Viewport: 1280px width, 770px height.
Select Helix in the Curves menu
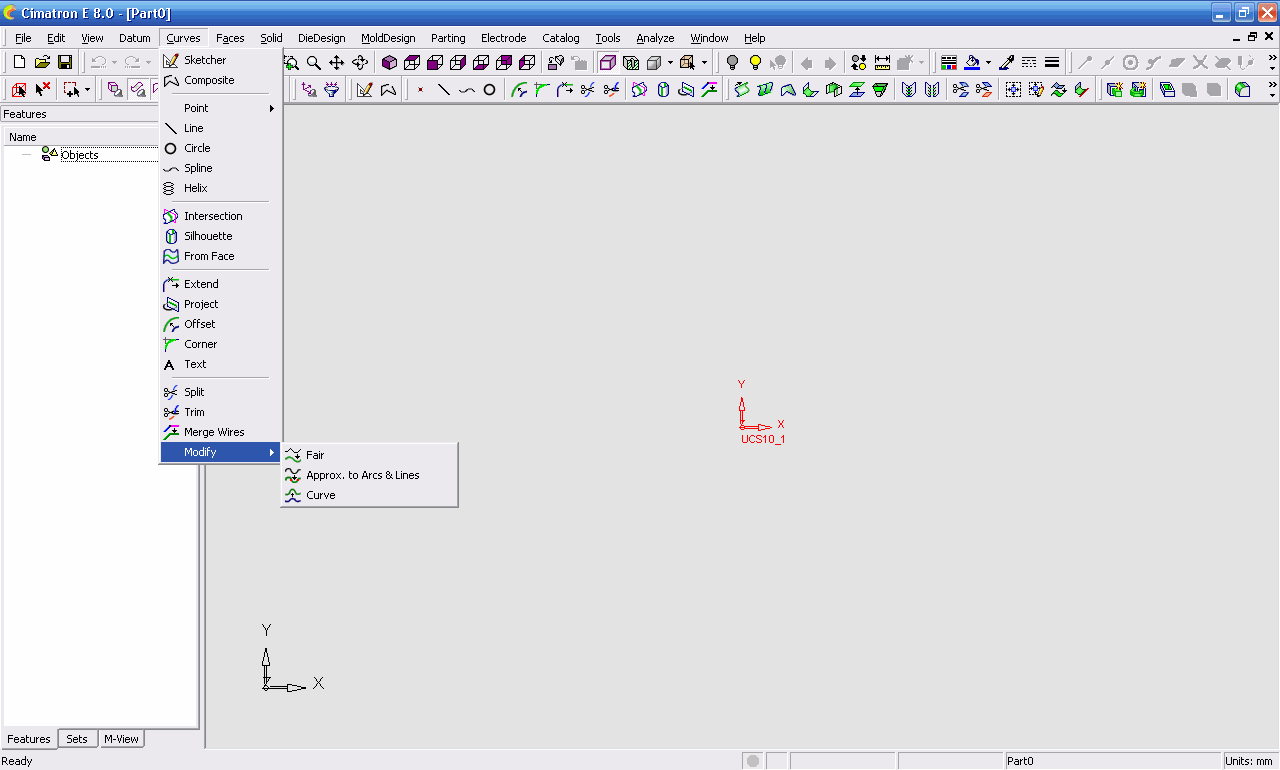click(221, 188)
